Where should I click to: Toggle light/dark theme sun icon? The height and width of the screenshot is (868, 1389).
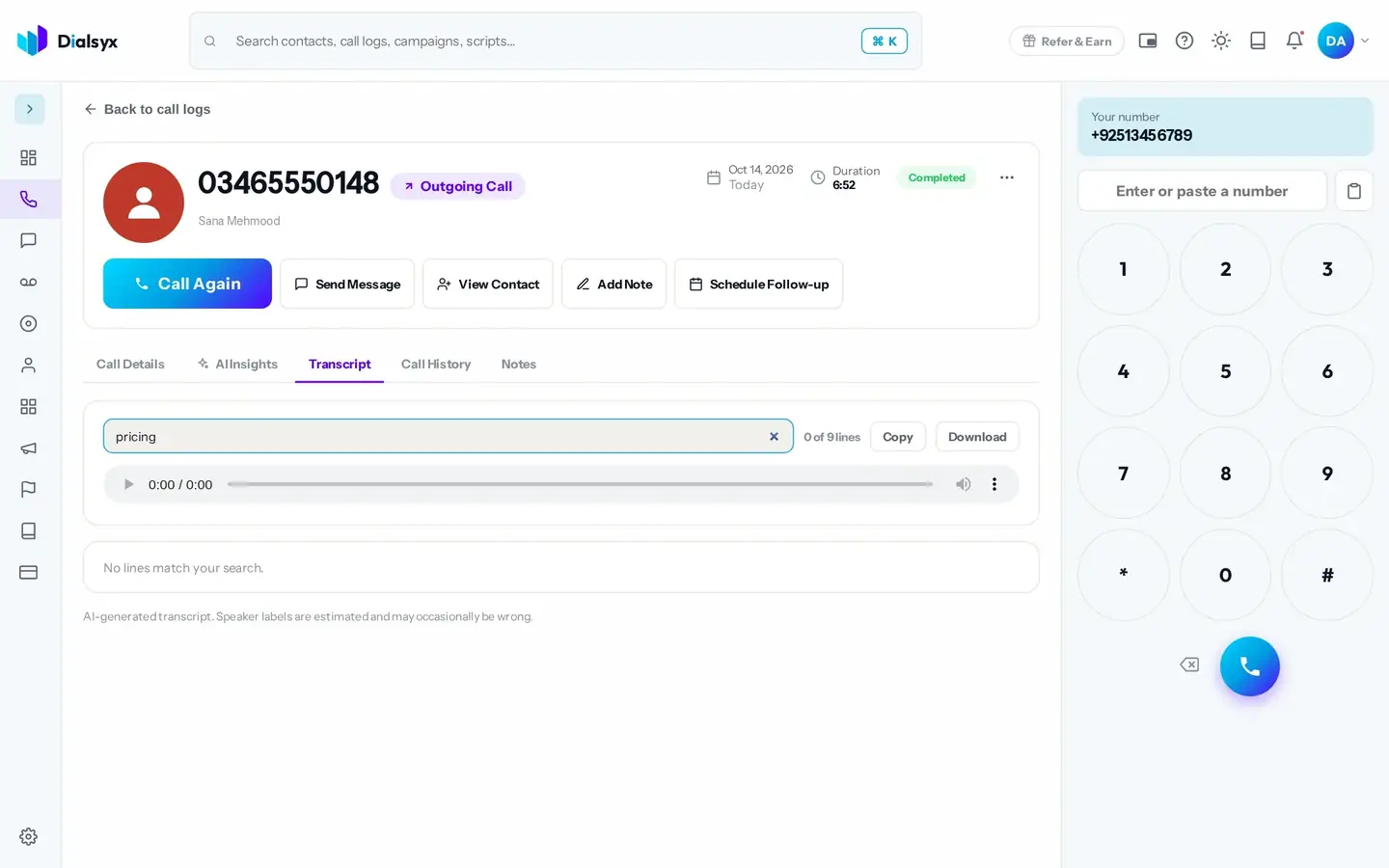[1221, 41]
